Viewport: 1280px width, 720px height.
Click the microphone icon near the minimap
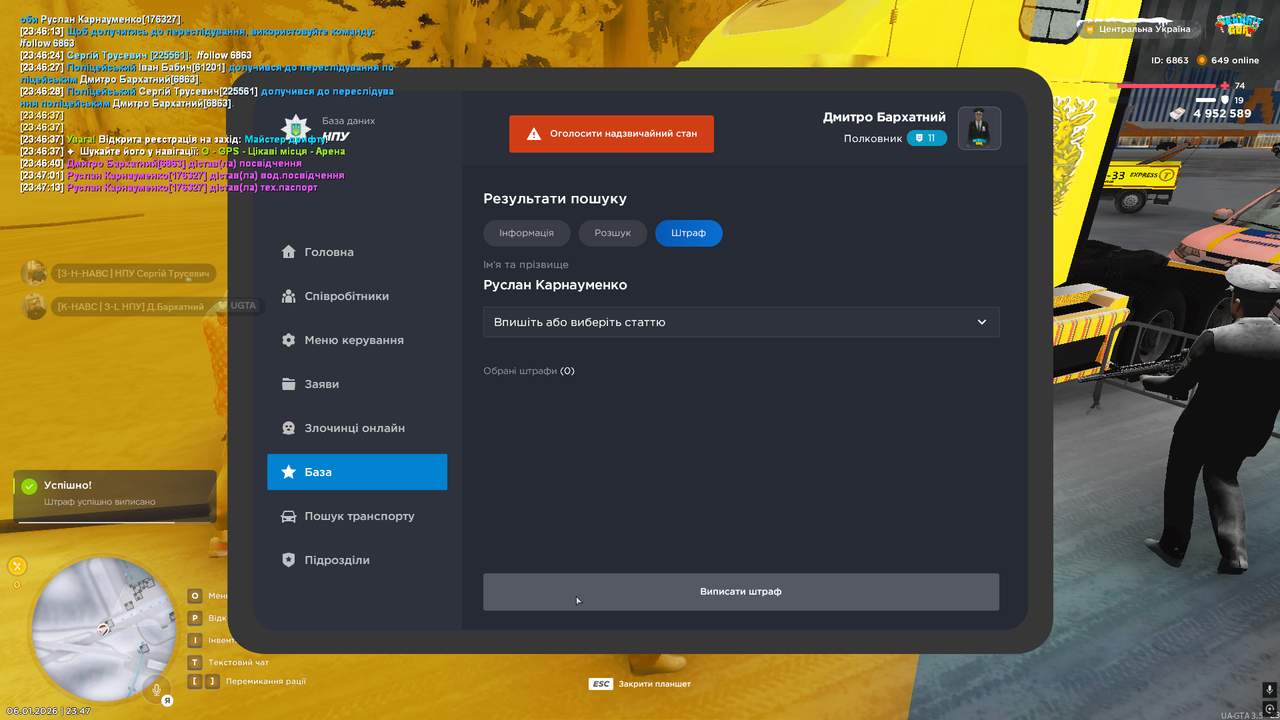pyautogui.click(x=155, y=688)
